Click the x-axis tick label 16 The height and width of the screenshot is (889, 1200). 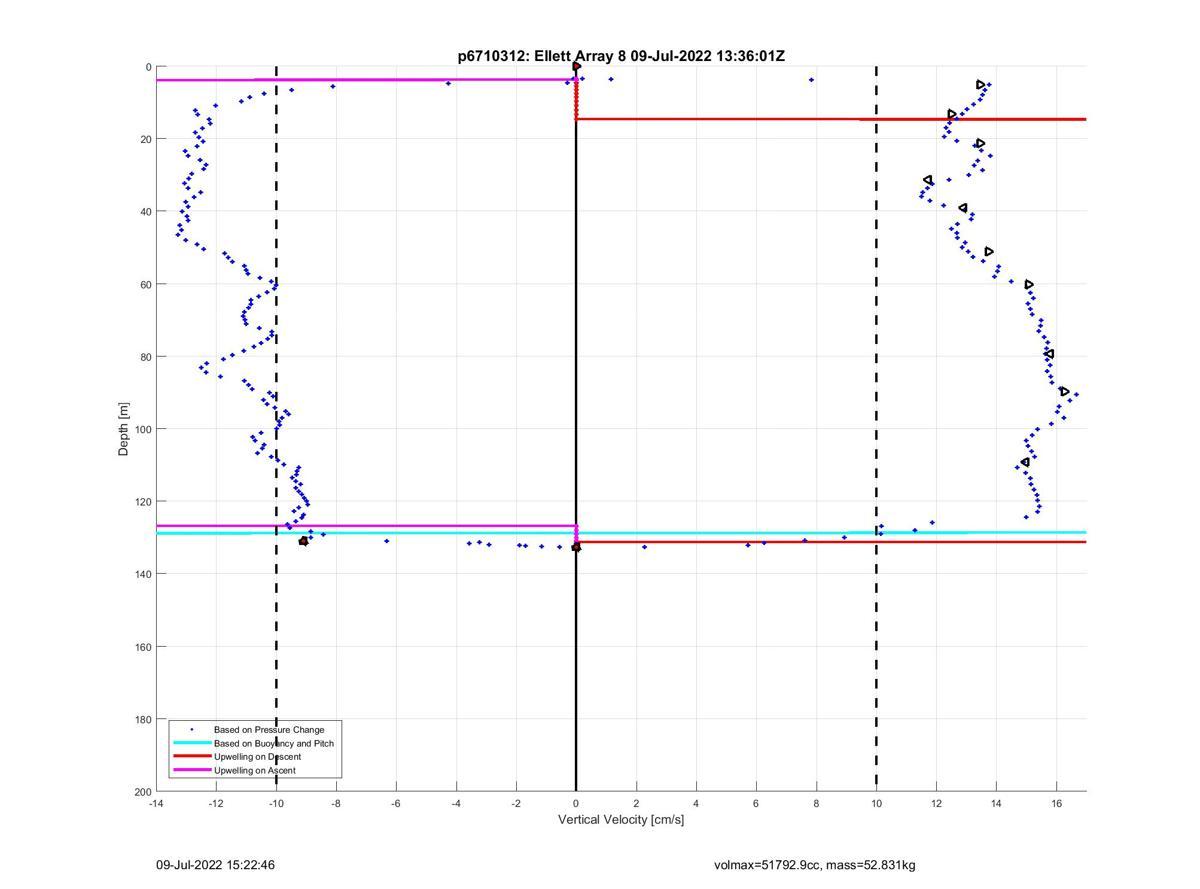click(1056, 803)
